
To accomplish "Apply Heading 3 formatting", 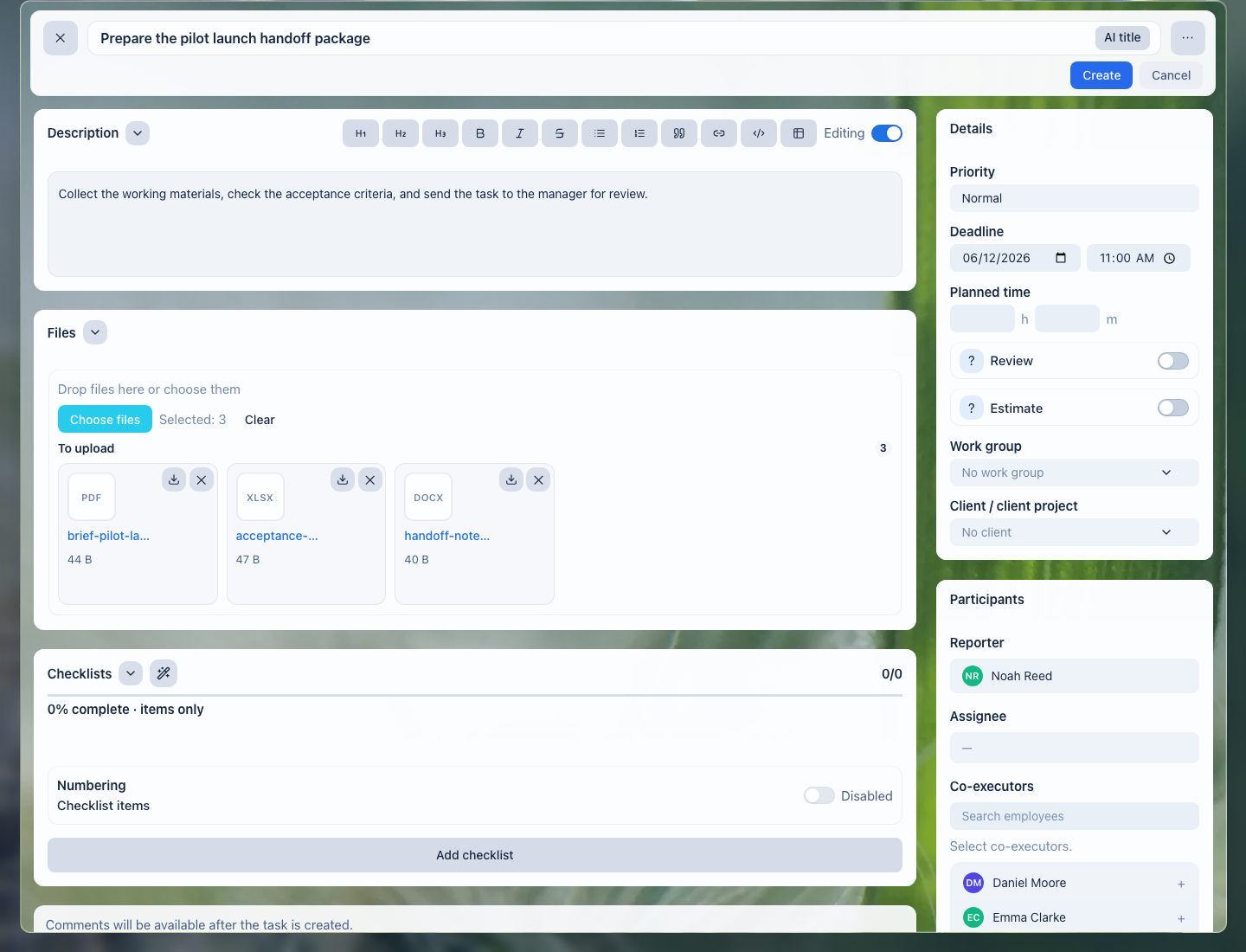I will point(440,133).
